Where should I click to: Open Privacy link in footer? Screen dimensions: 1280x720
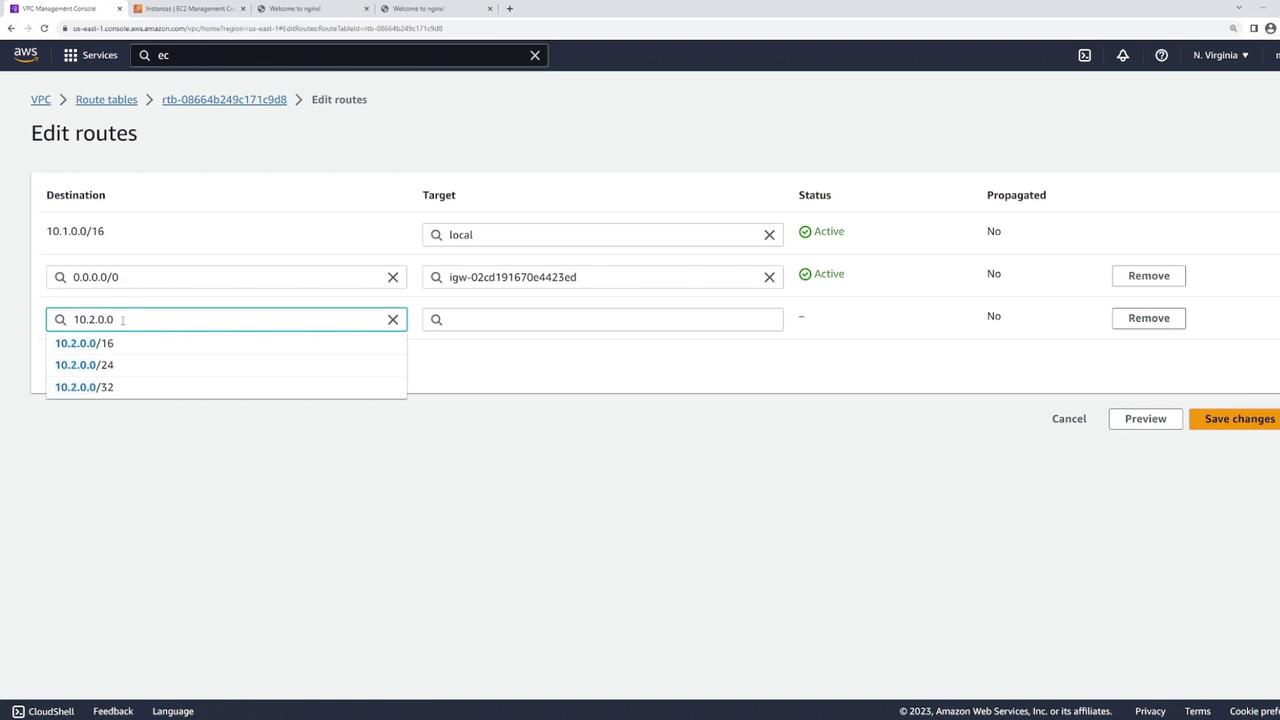(1150, 711)
